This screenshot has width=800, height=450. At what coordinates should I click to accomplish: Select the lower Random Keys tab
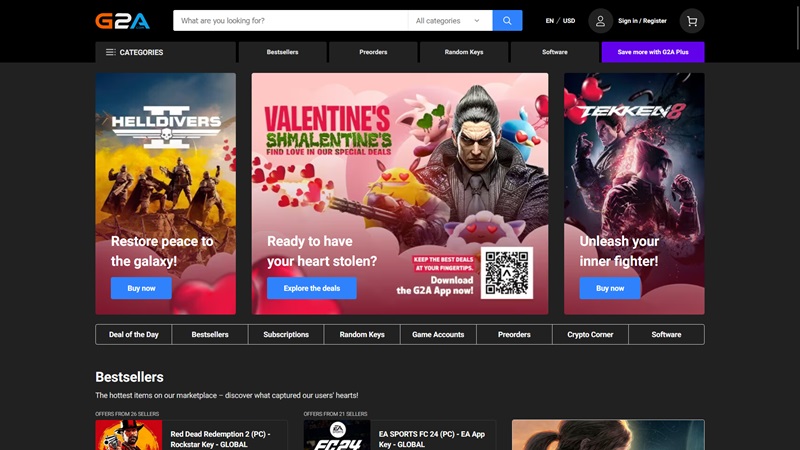pyautogui.click(x=362, y=335)
